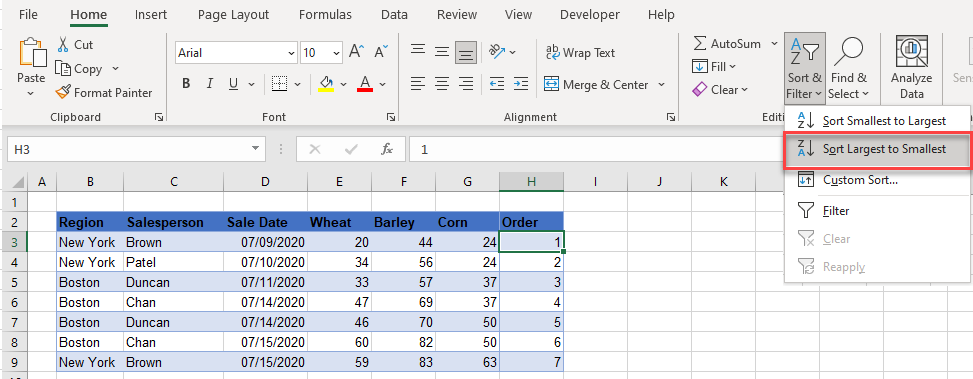The width and height of the screenshot is (973, 379).
Task: Toggle Wrap Text
Action: (x=580, y=53)
